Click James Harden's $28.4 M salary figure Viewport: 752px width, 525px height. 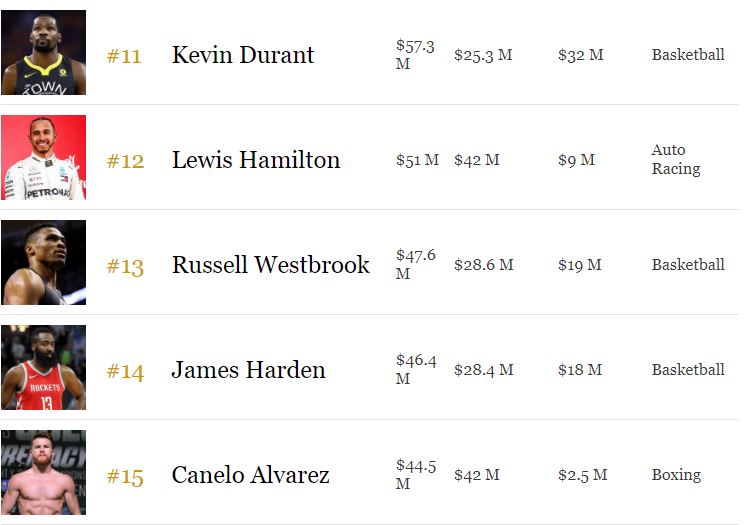483,369
